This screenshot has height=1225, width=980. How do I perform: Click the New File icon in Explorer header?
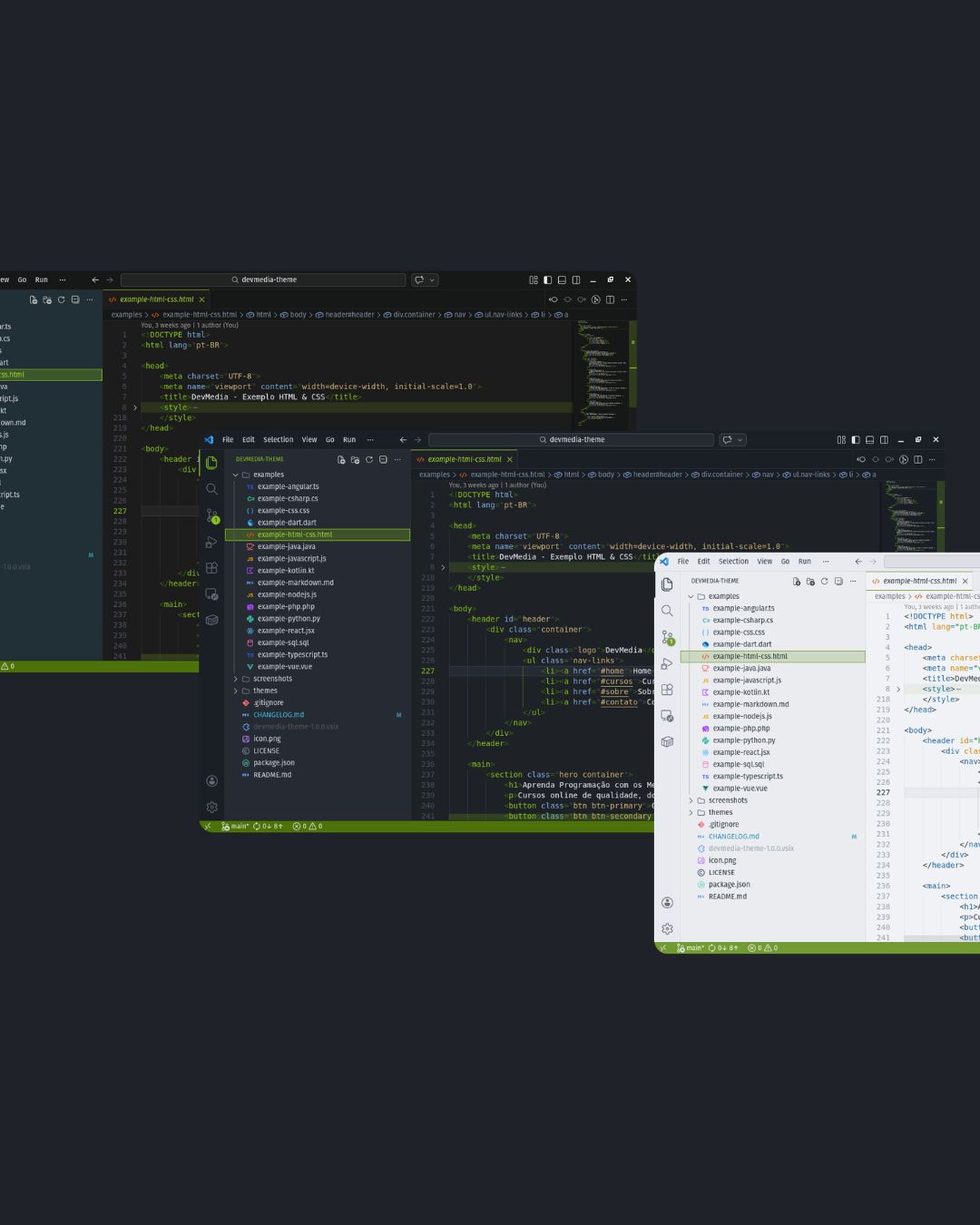coord(340,459)
